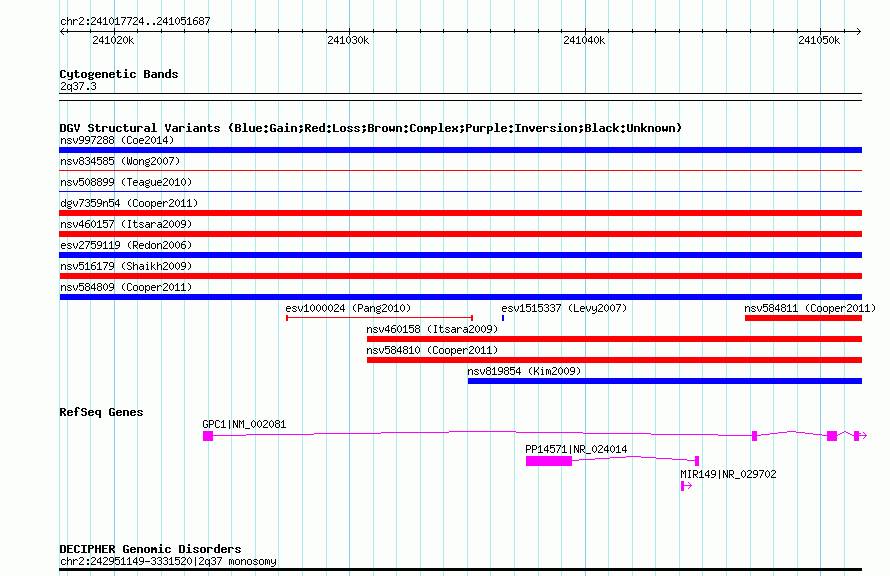Click the 241030k ruler tick label
This screenshot has height=576, width=890.
click(348, 40)
